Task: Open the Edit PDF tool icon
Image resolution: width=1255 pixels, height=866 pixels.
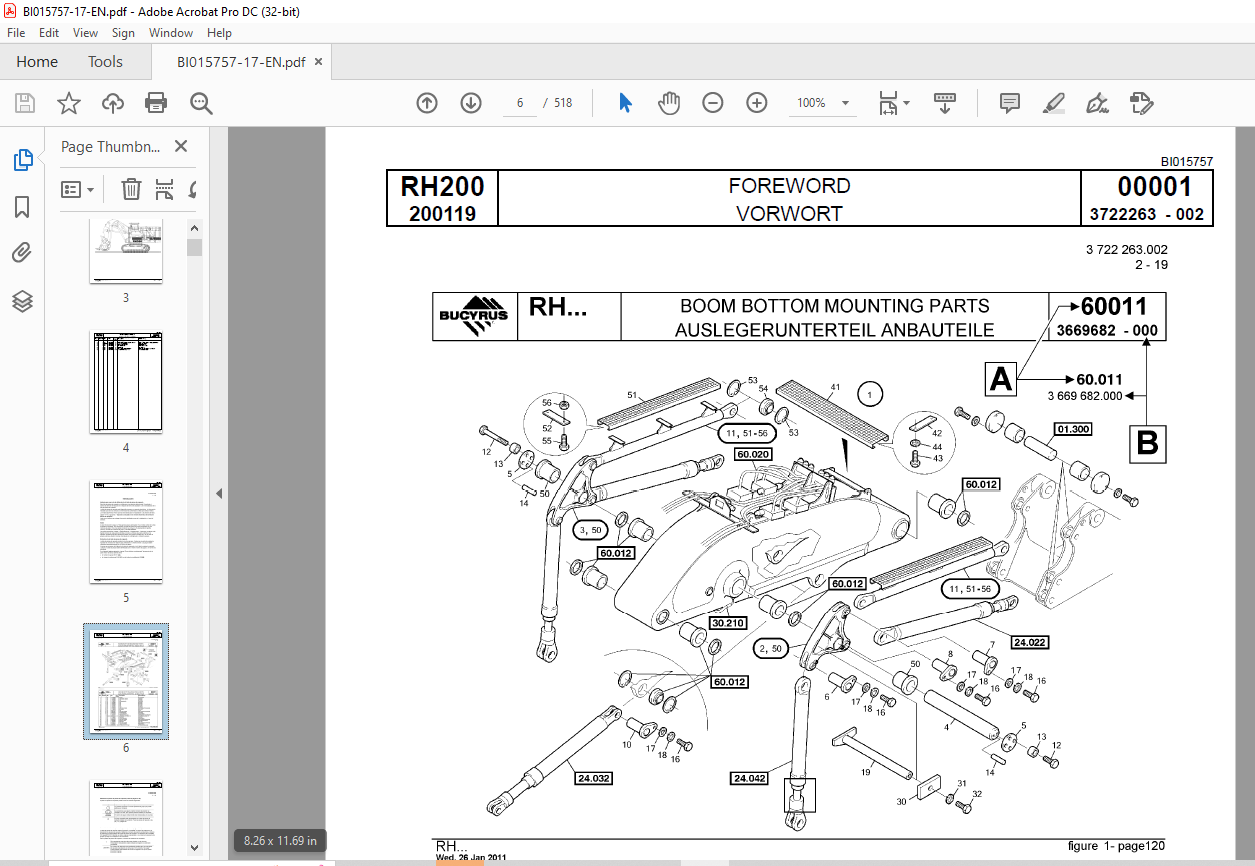Action: pyautogui.click(x=1142, y=103)
